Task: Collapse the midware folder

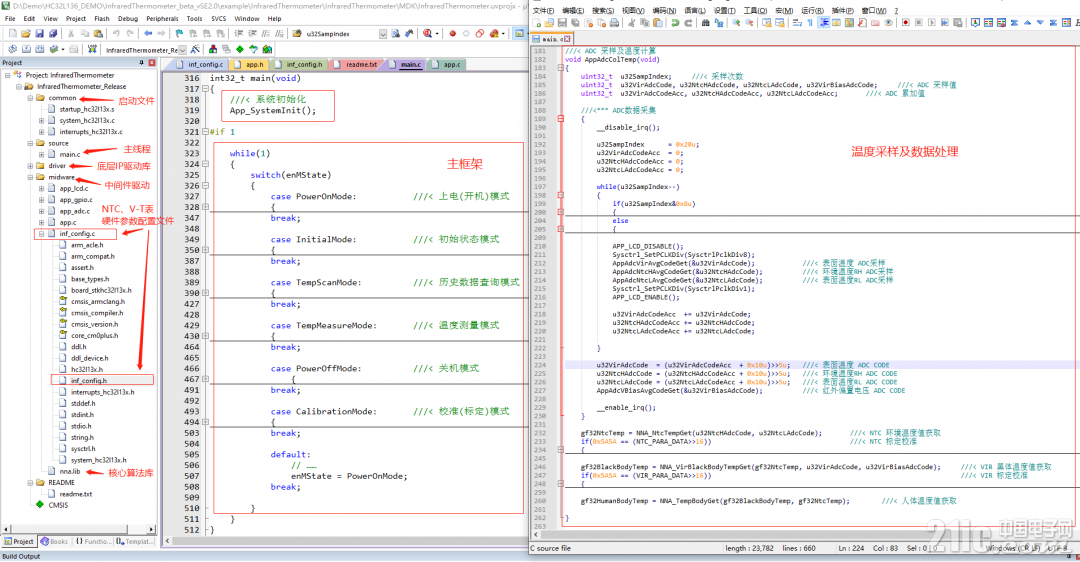Action: click(30, 177)
